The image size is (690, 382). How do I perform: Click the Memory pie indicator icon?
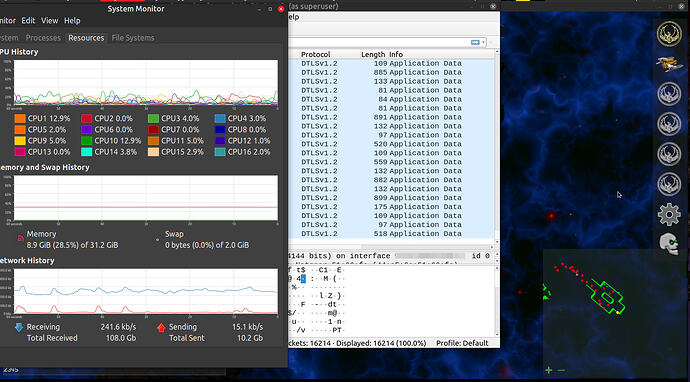click(20, 238)
